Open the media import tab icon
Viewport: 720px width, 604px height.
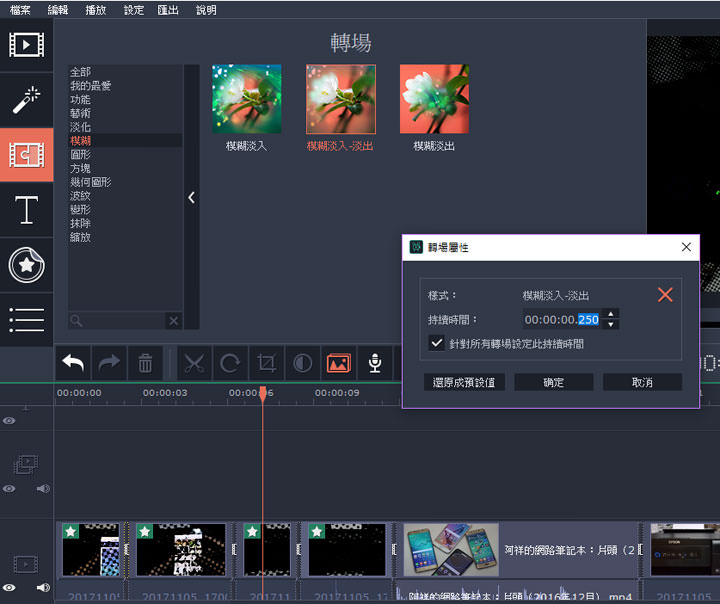27,45
